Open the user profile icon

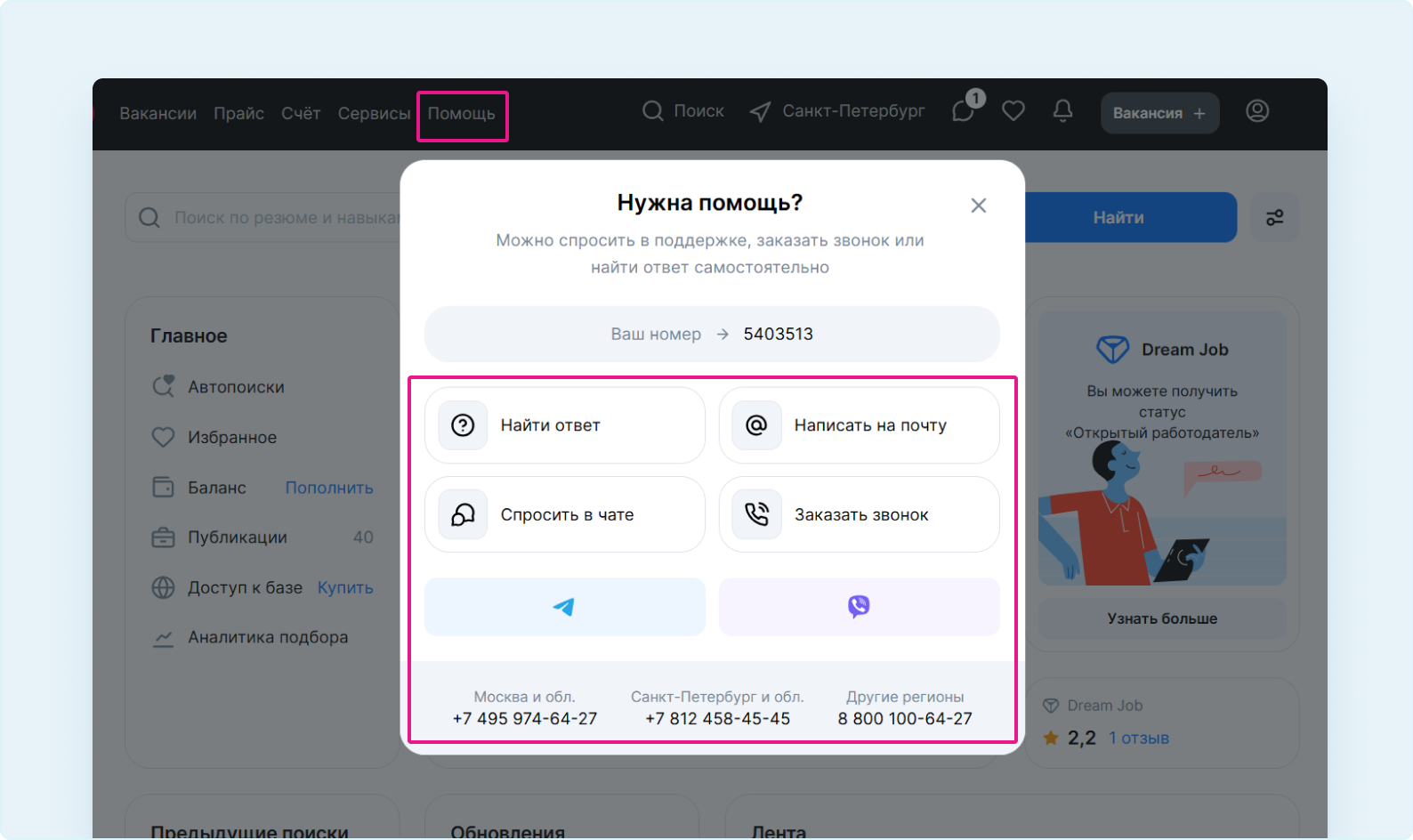(x=1257, y=111)
